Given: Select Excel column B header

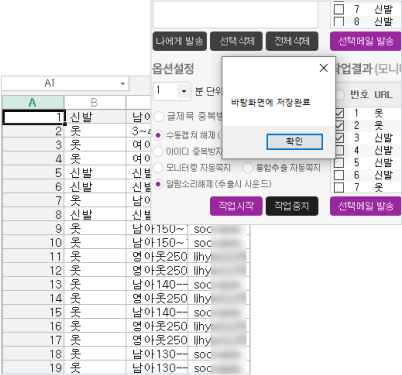Looking at the screenshot, I should pos(95,102).
